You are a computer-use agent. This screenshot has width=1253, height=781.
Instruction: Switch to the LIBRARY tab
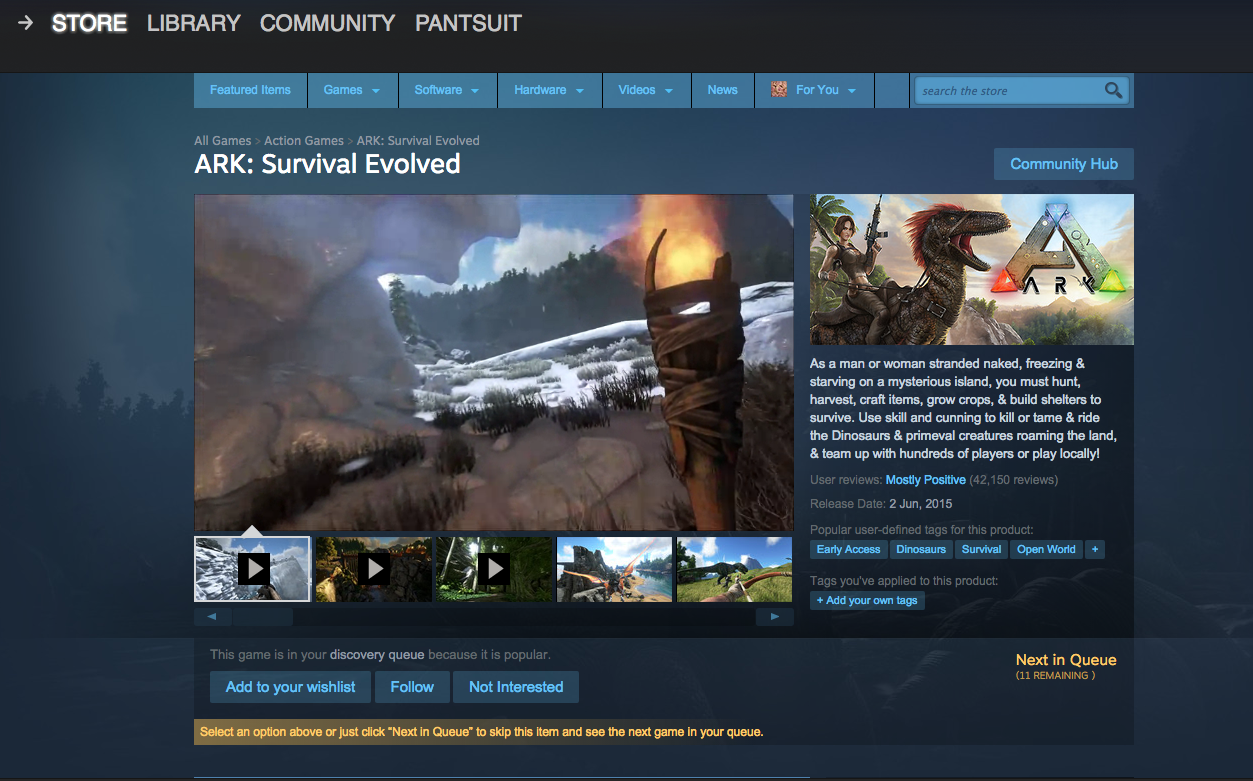[194, 23]
